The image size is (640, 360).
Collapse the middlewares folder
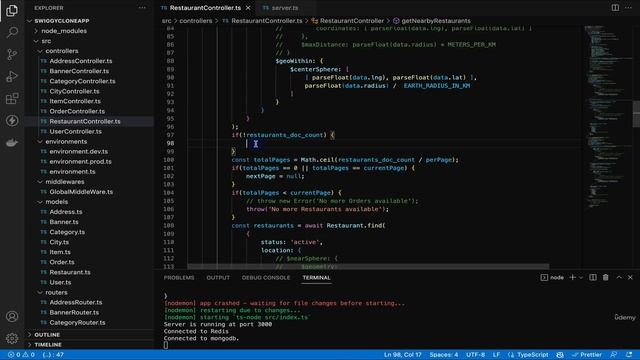(89, 182)
